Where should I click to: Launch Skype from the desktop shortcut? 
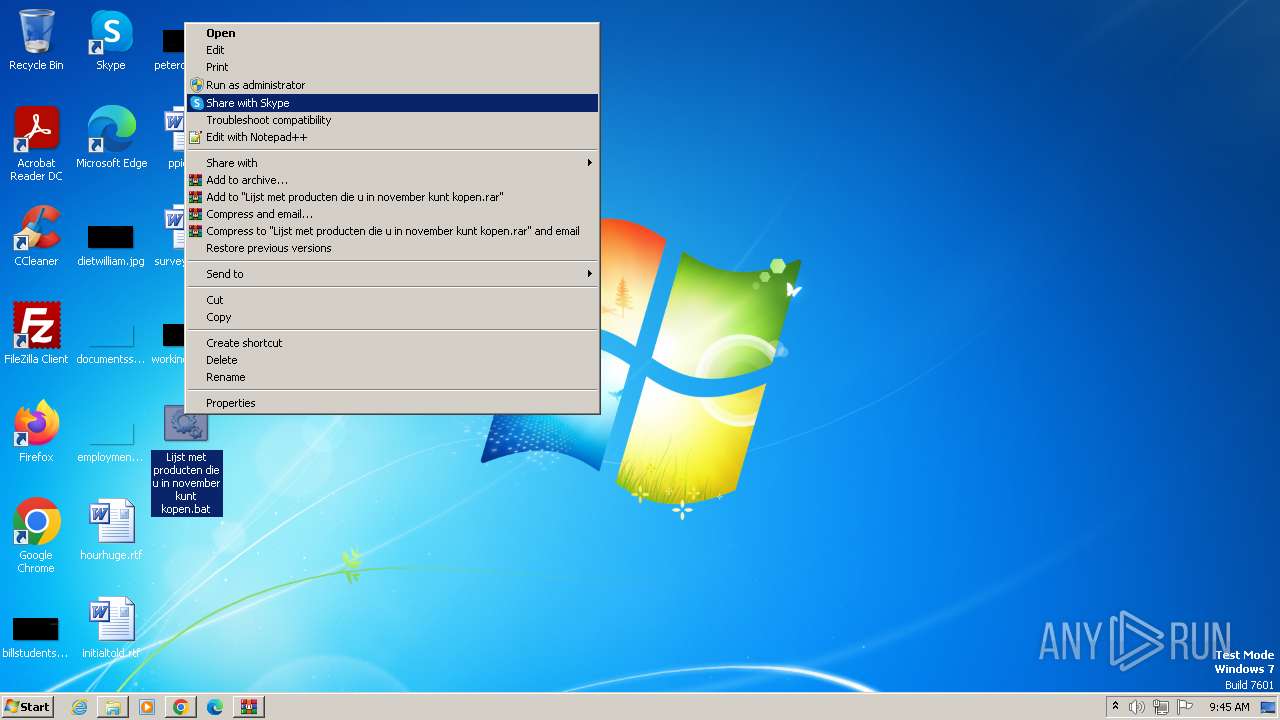(x=110, y=40)
